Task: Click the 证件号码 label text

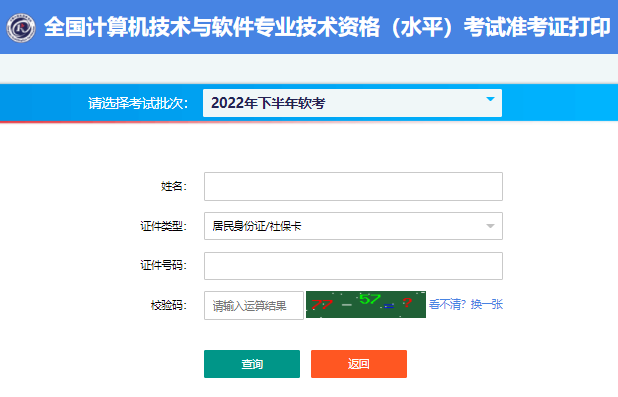Action: (164, 265)
